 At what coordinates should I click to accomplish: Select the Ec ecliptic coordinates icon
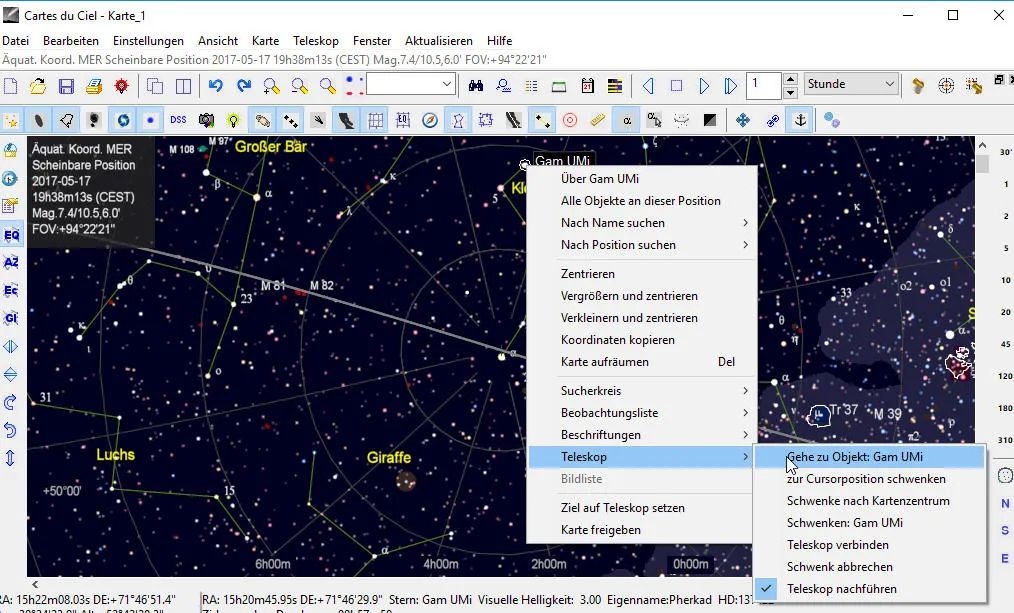click(11, 291)
